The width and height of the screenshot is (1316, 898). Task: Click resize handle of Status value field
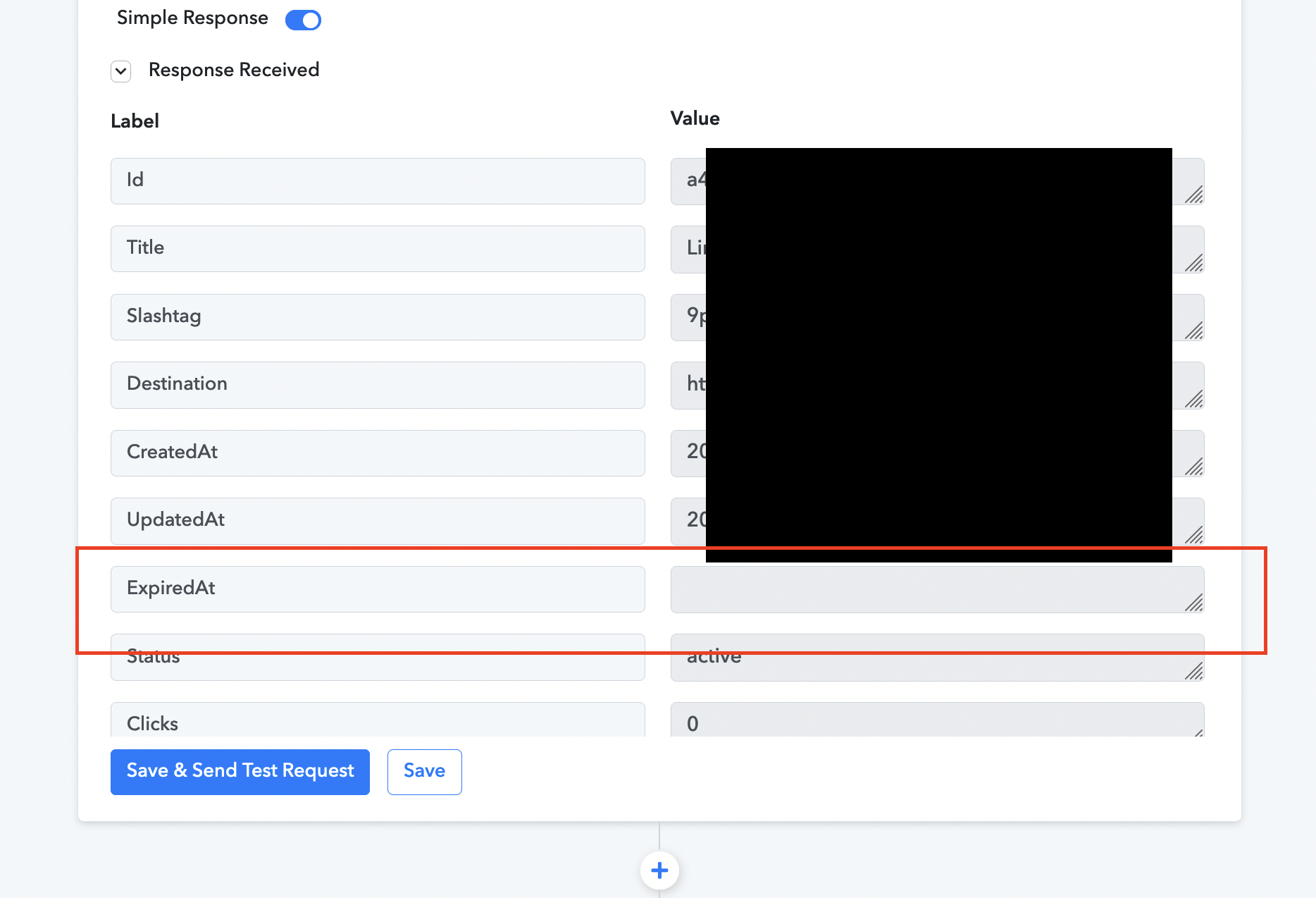coord(1194,671)
